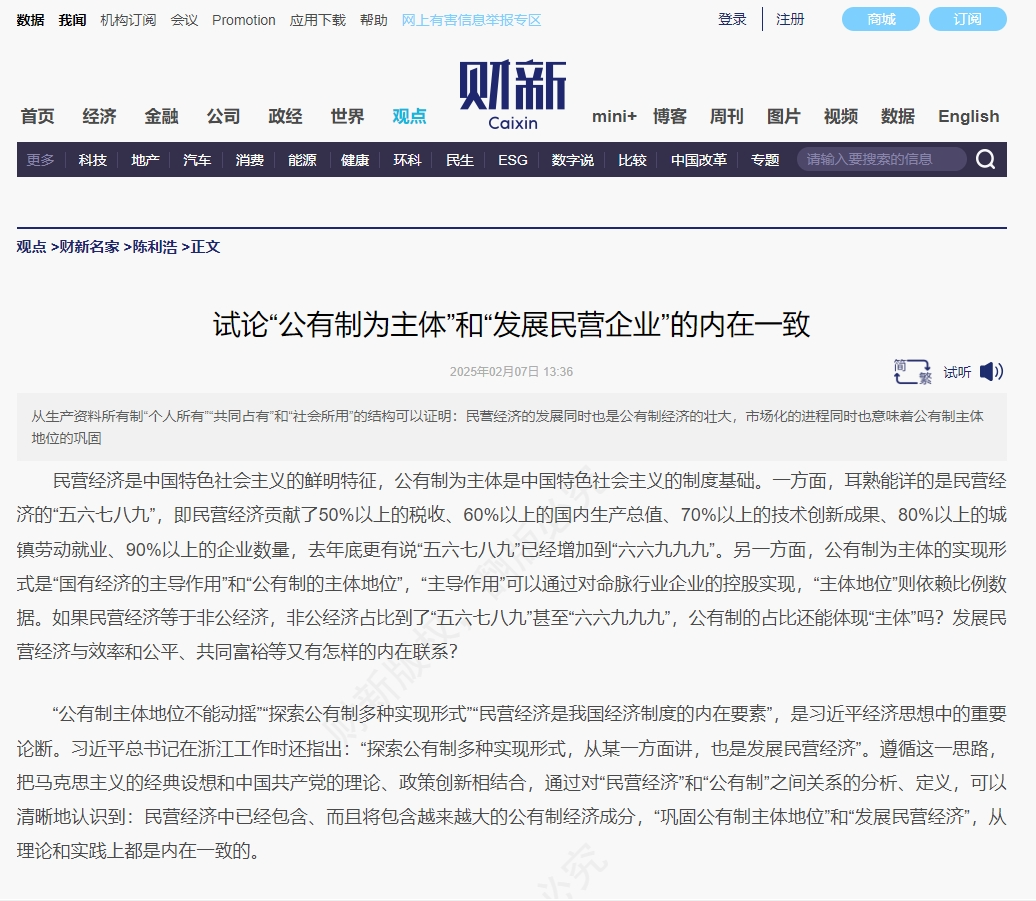The height and width of the screenshot is (901, 1036).
Task: Open the ESG category in the sub-navigation
Action: coord(511,160)
